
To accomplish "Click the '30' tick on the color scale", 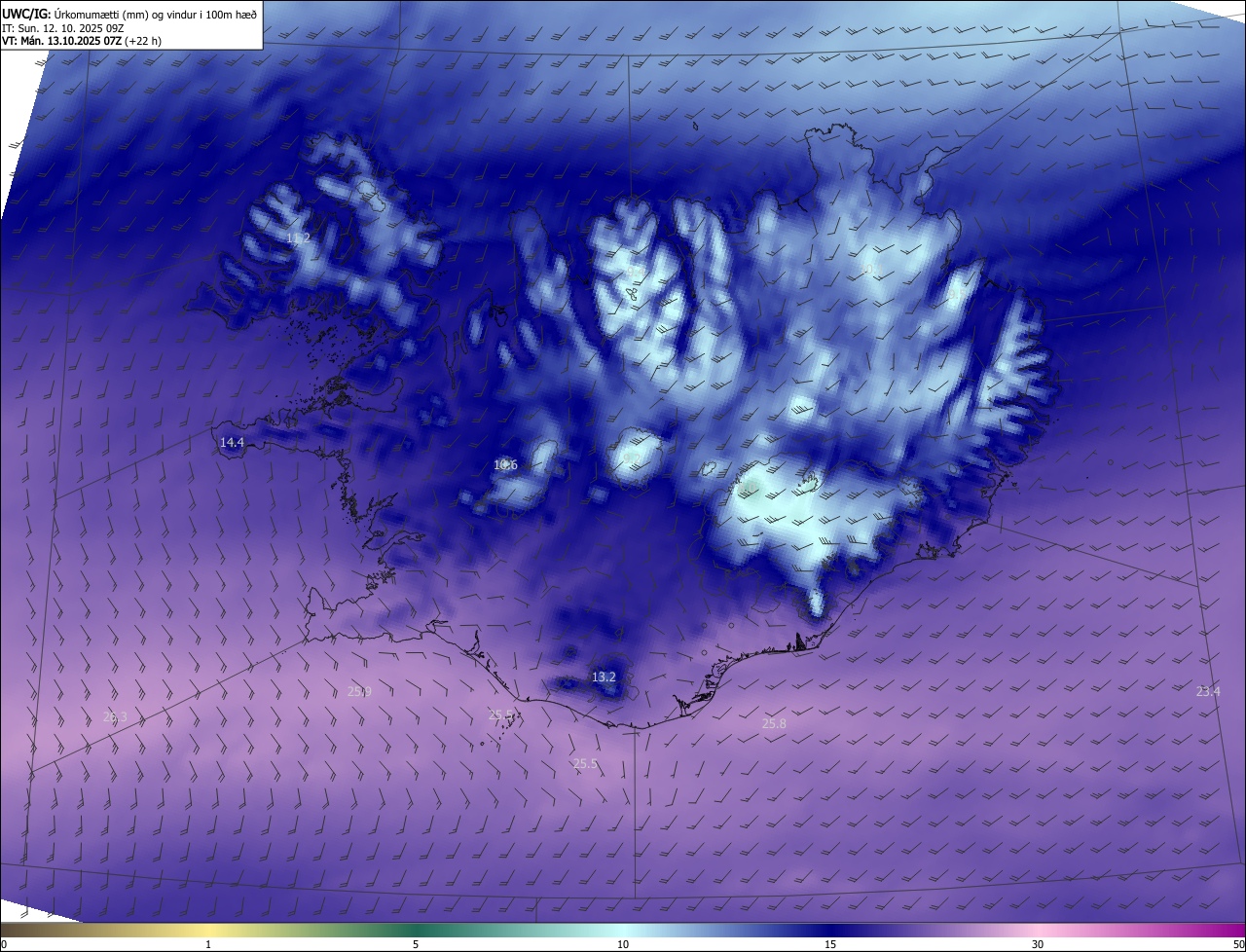I will (x=1038, y=944).
